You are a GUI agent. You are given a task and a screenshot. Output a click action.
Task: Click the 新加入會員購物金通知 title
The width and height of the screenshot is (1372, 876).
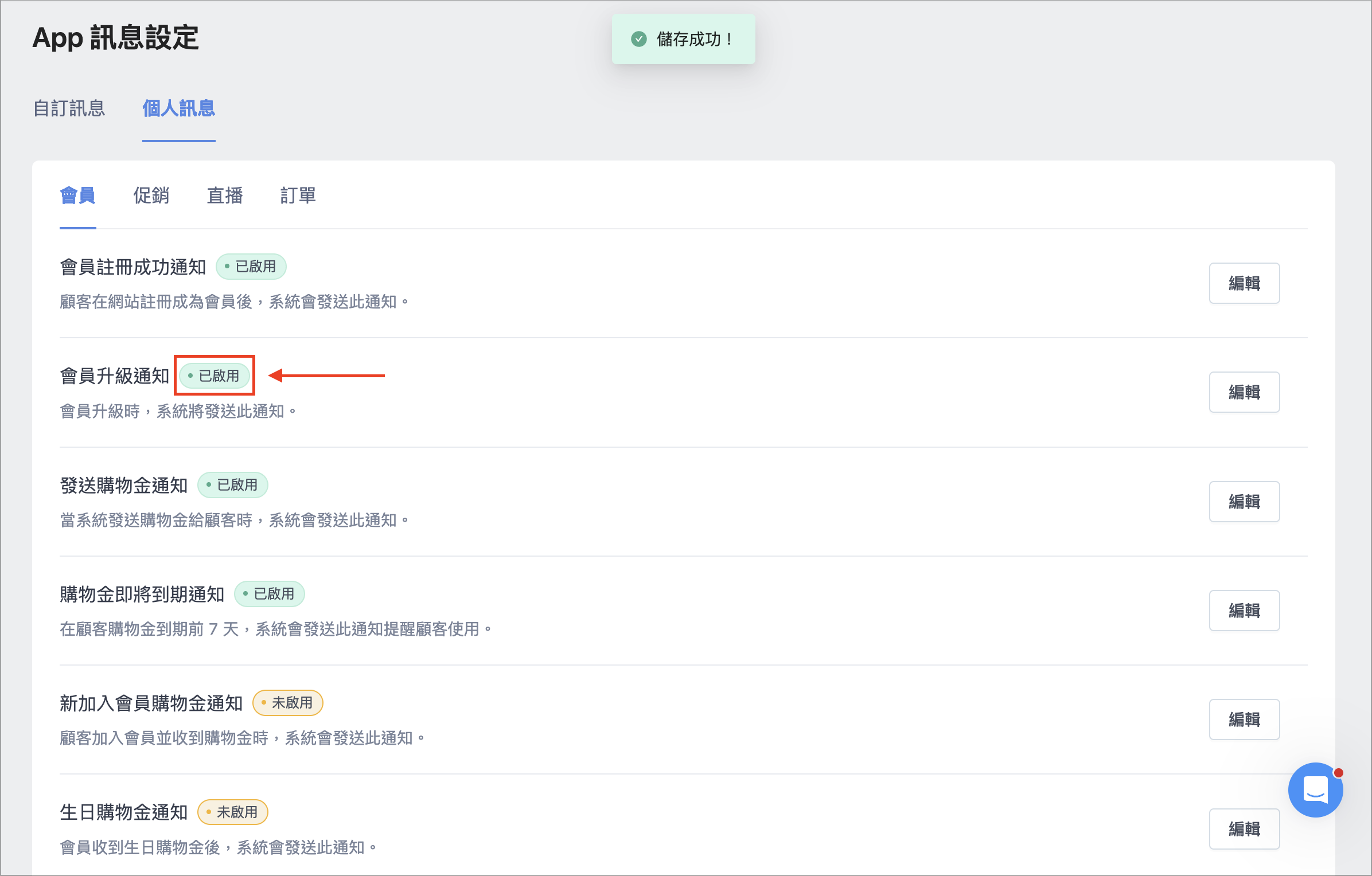(x=151, y=703)
